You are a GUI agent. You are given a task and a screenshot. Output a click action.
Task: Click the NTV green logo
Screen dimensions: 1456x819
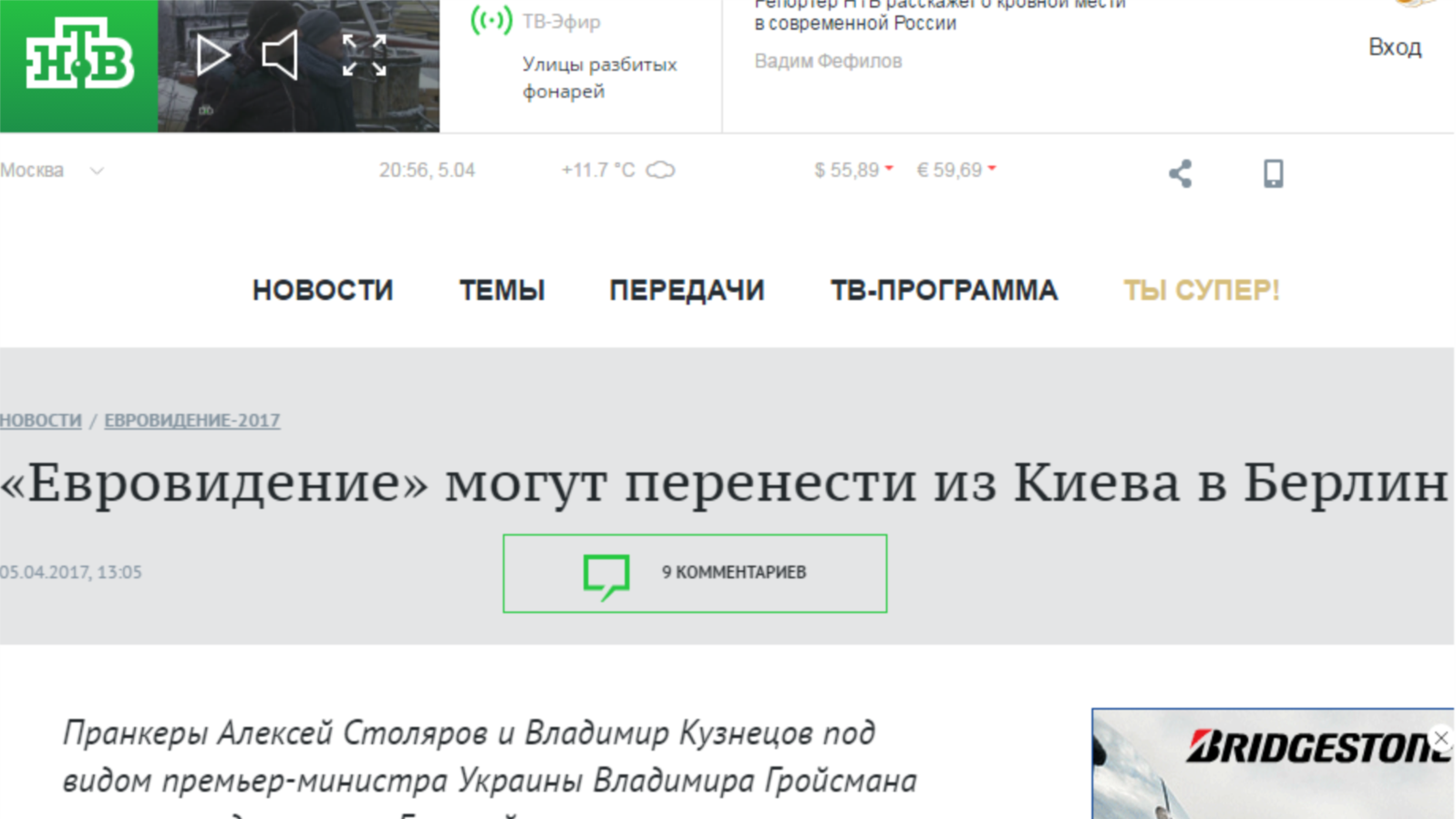[79, 66]
